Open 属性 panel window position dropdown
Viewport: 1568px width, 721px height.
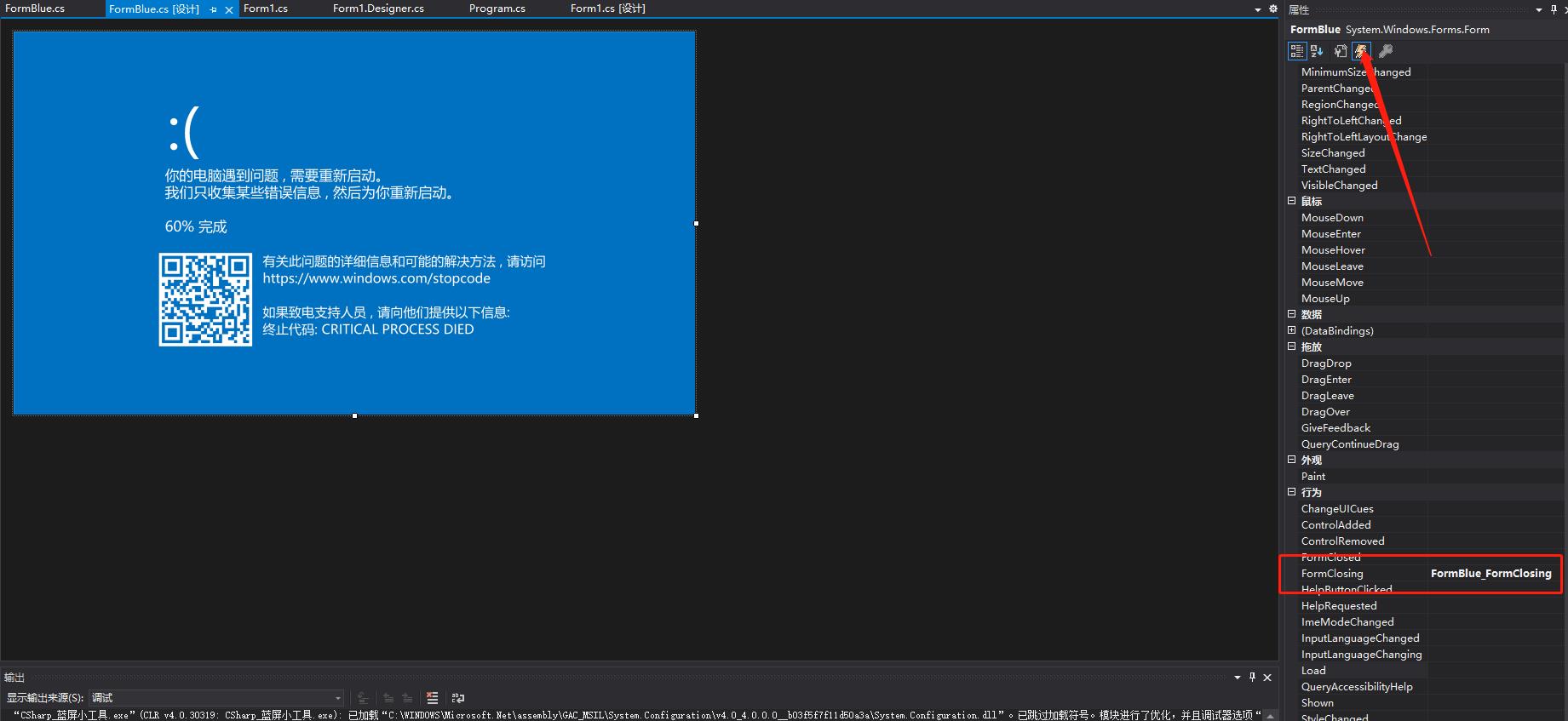pyautogui.click(x=1539, y=10)
